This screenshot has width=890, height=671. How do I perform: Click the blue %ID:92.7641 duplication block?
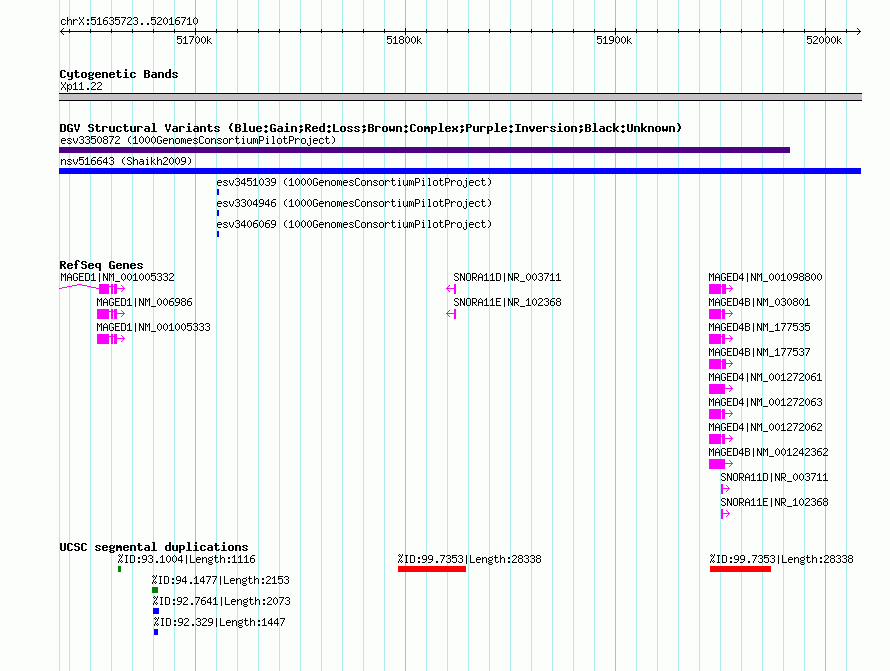coord(156,611)
